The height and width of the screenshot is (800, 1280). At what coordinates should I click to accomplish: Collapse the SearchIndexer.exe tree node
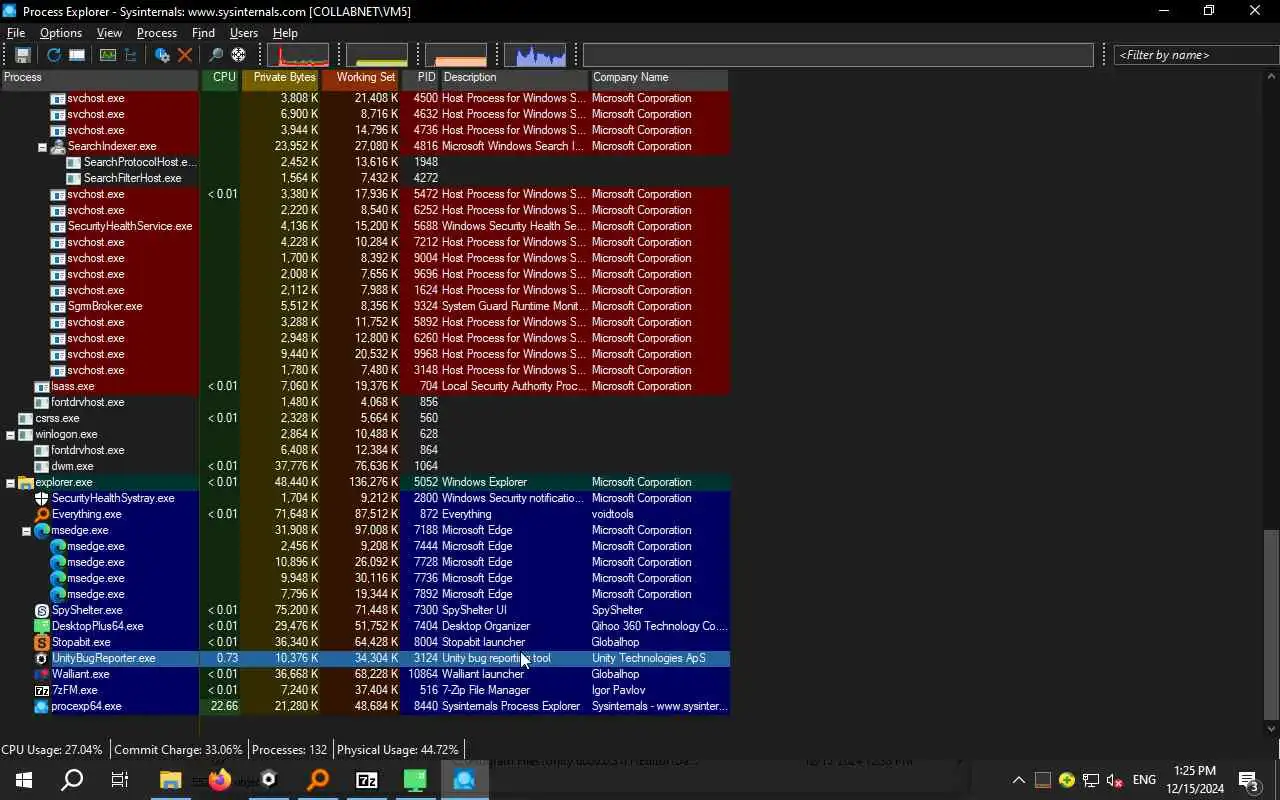[42, 147]
